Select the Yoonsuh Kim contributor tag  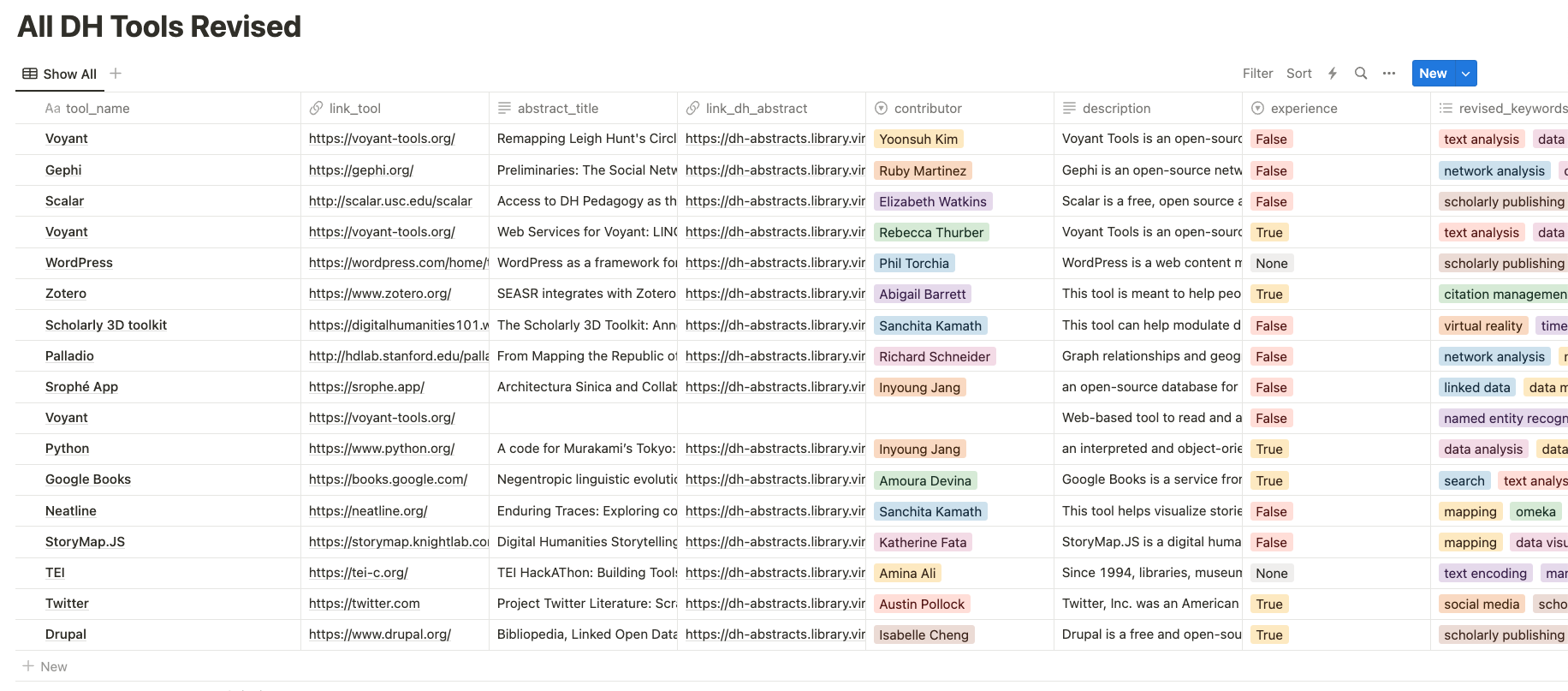(x=918, y=140)
